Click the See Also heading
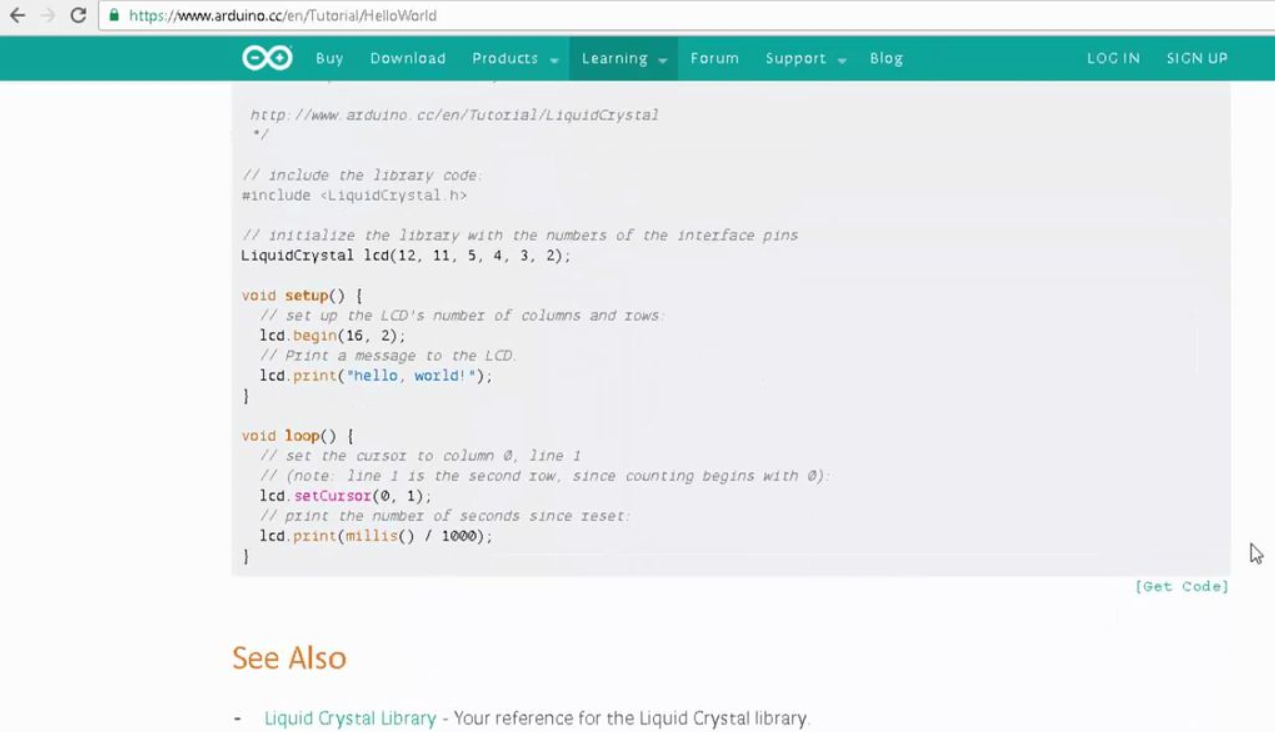 pyautogui.click(x=288, y=658)
